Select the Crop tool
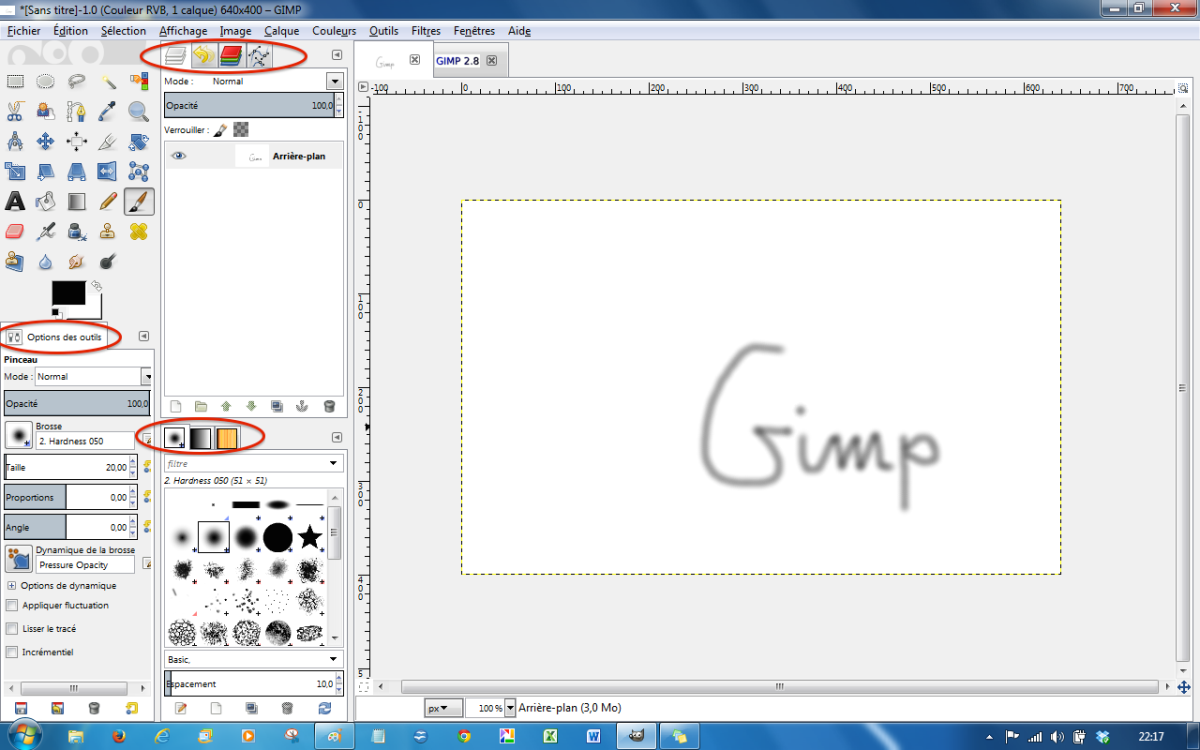This screenshot has height=750, width=1200. click(108, 141)
